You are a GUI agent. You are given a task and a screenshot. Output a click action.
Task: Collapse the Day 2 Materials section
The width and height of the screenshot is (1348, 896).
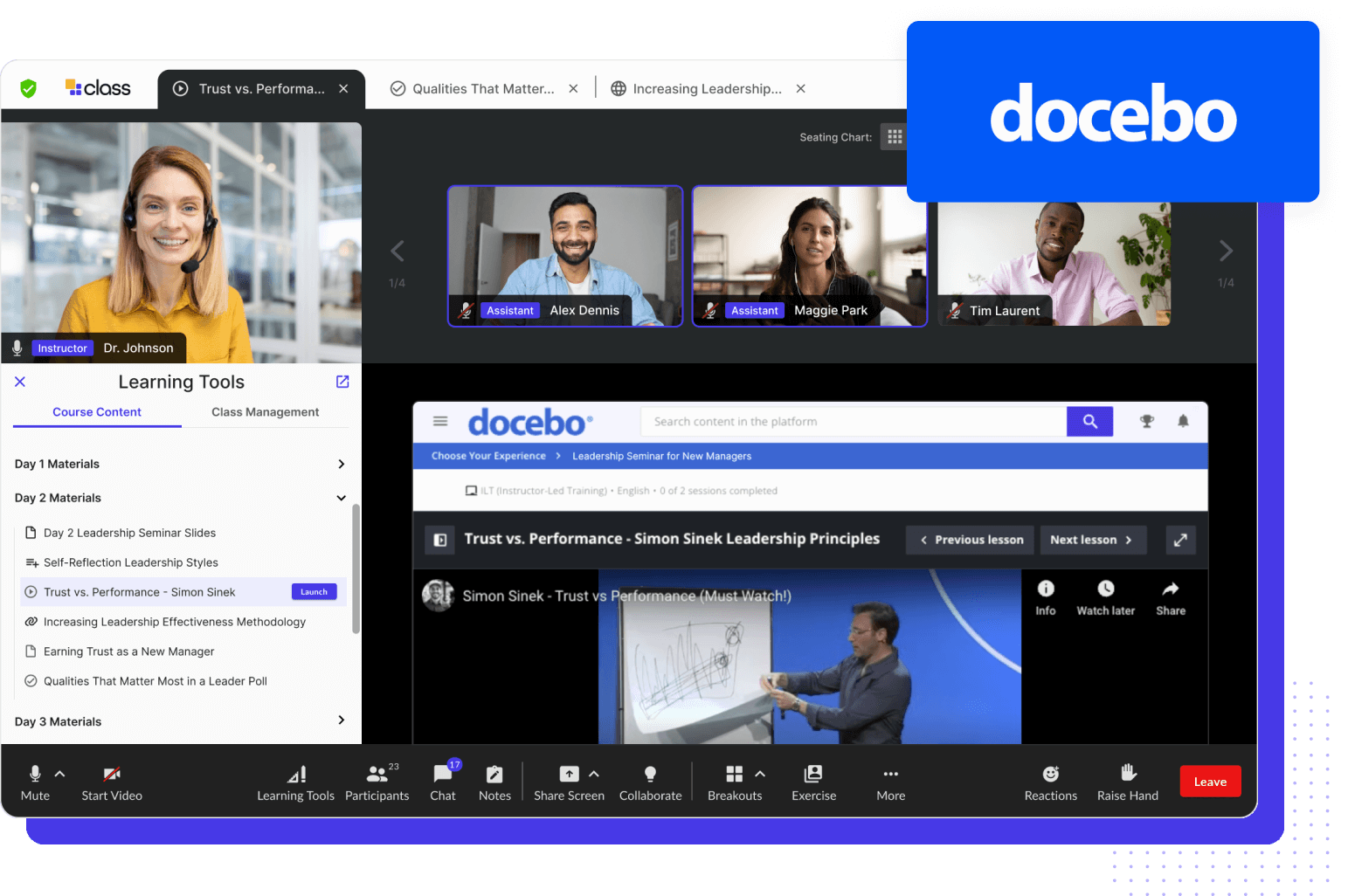pyautogui.click(x=341, y=498)
